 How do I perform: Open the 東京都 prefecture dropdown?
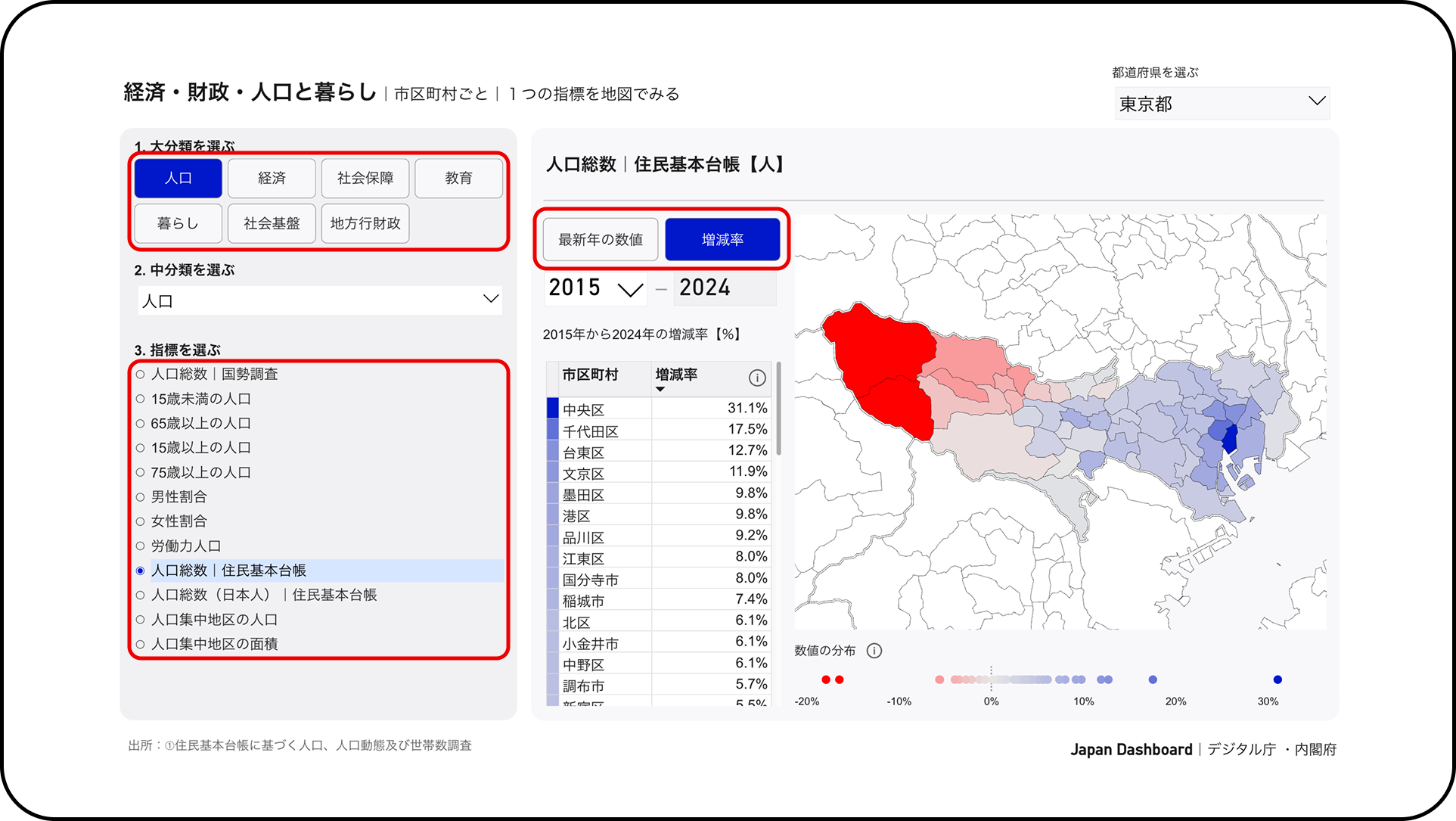[1222, 104]
